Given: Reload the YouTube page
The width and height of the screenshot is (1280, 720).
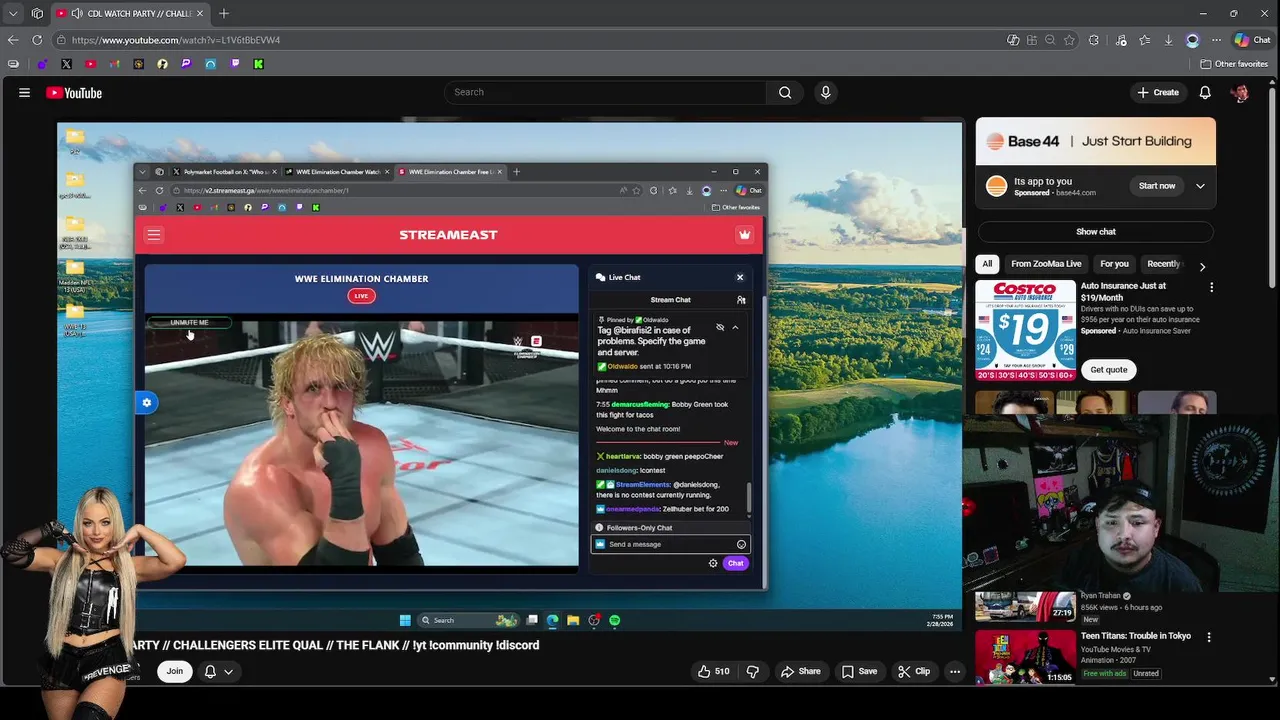Looking at the screenshot, I should coord(37,40).
